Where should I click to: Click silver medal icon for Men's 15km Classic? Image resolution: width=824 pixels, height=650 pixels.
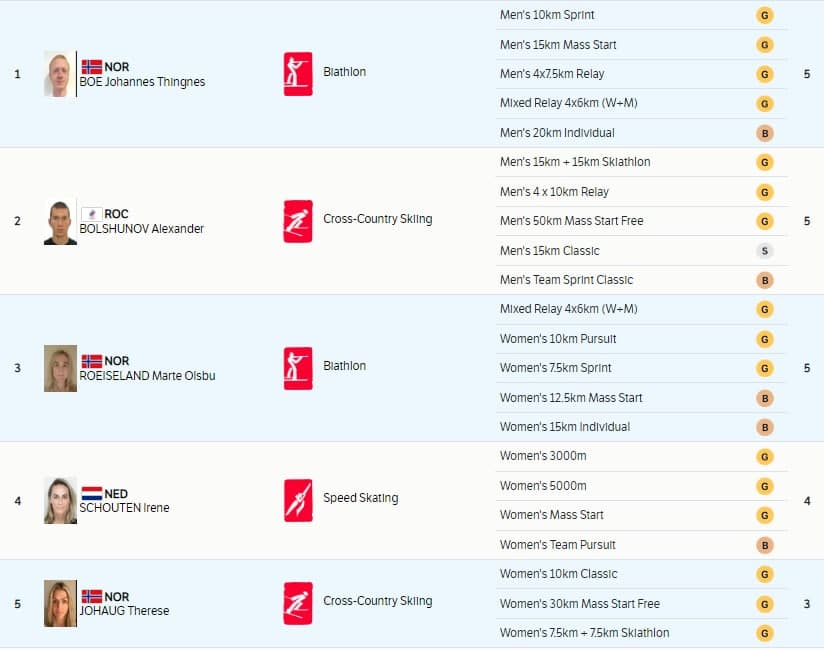(x=764, y=251)
